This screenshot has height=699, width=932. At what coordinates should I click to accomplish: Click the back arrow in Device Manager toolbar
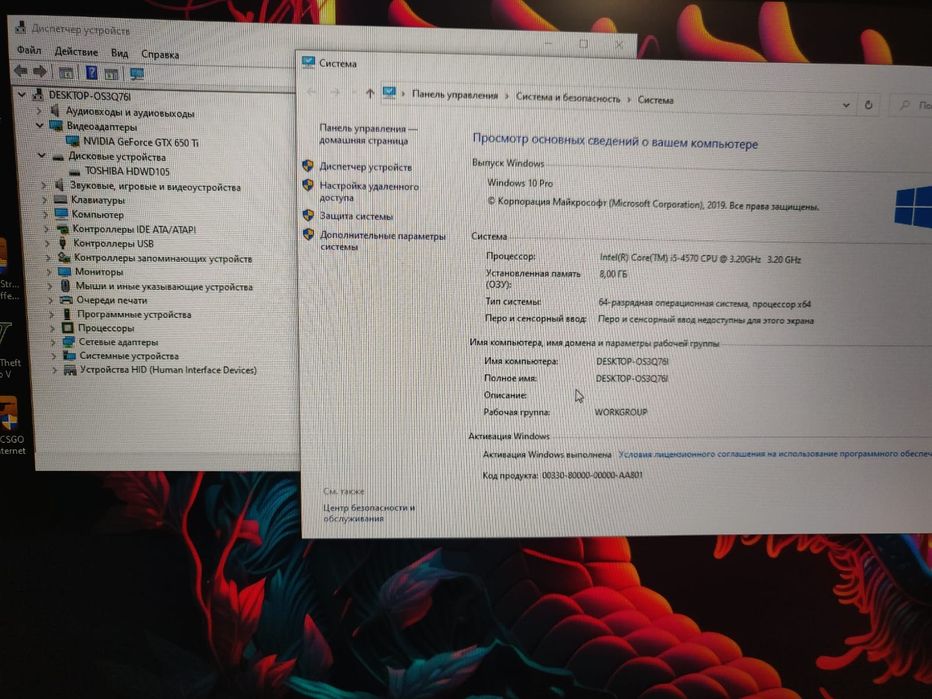(x=21, y=71)
